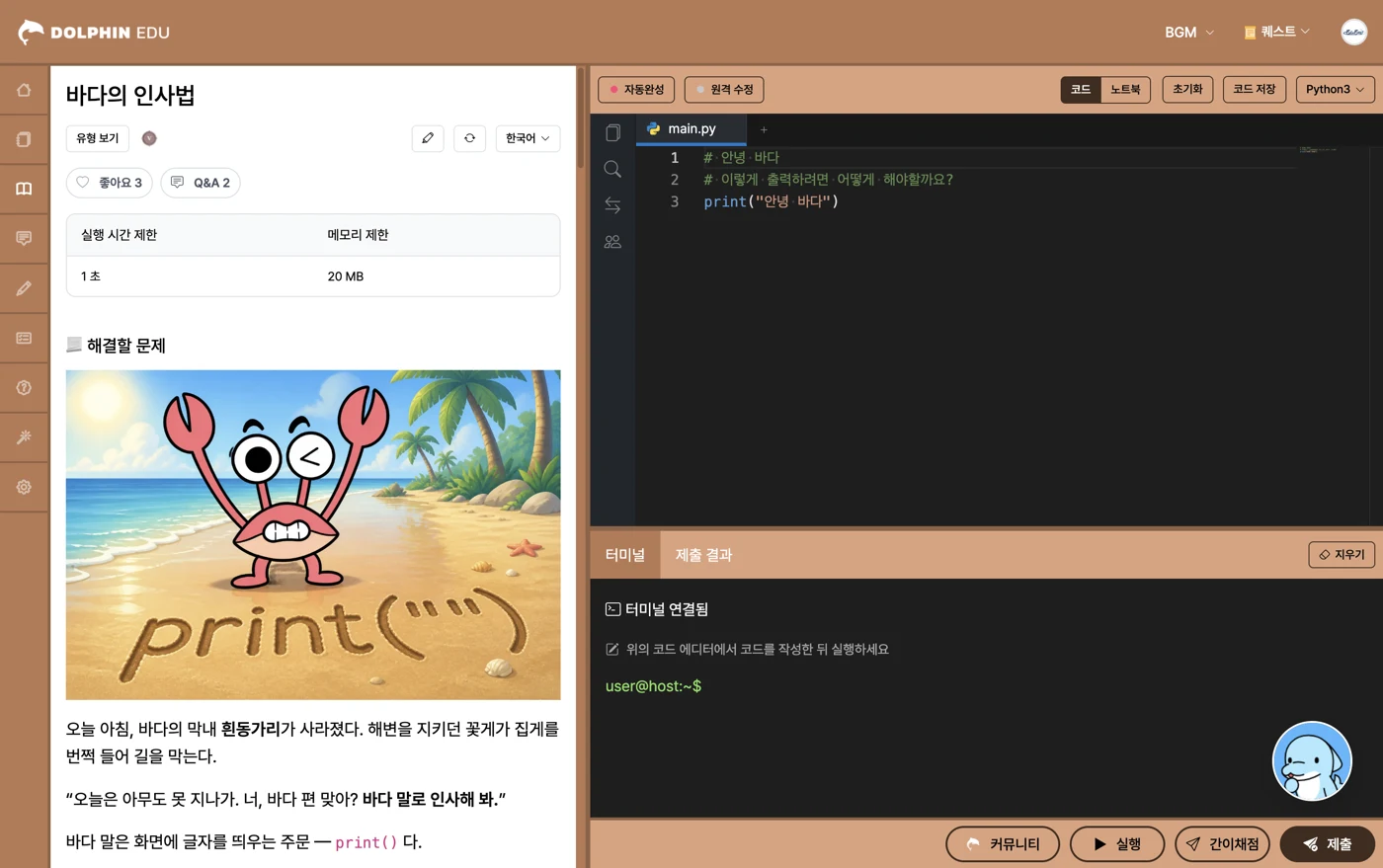
Task: Switch to 노트북 view
Action: (1125, 89)
